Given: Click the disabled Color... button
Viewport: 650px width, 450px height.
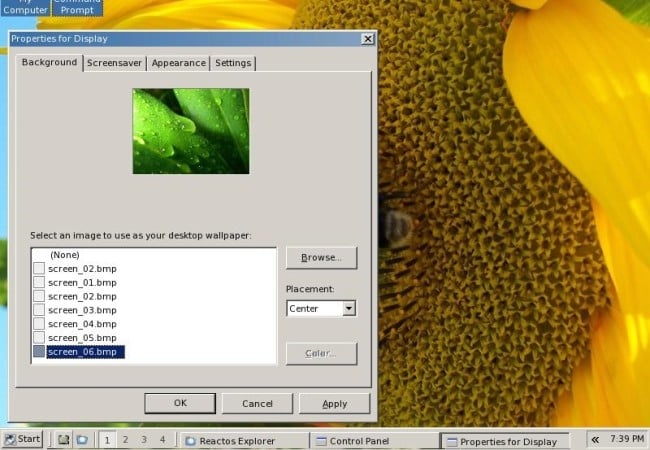Looking at the screenshot, I should pyautogui.click(x=321, y=353).
